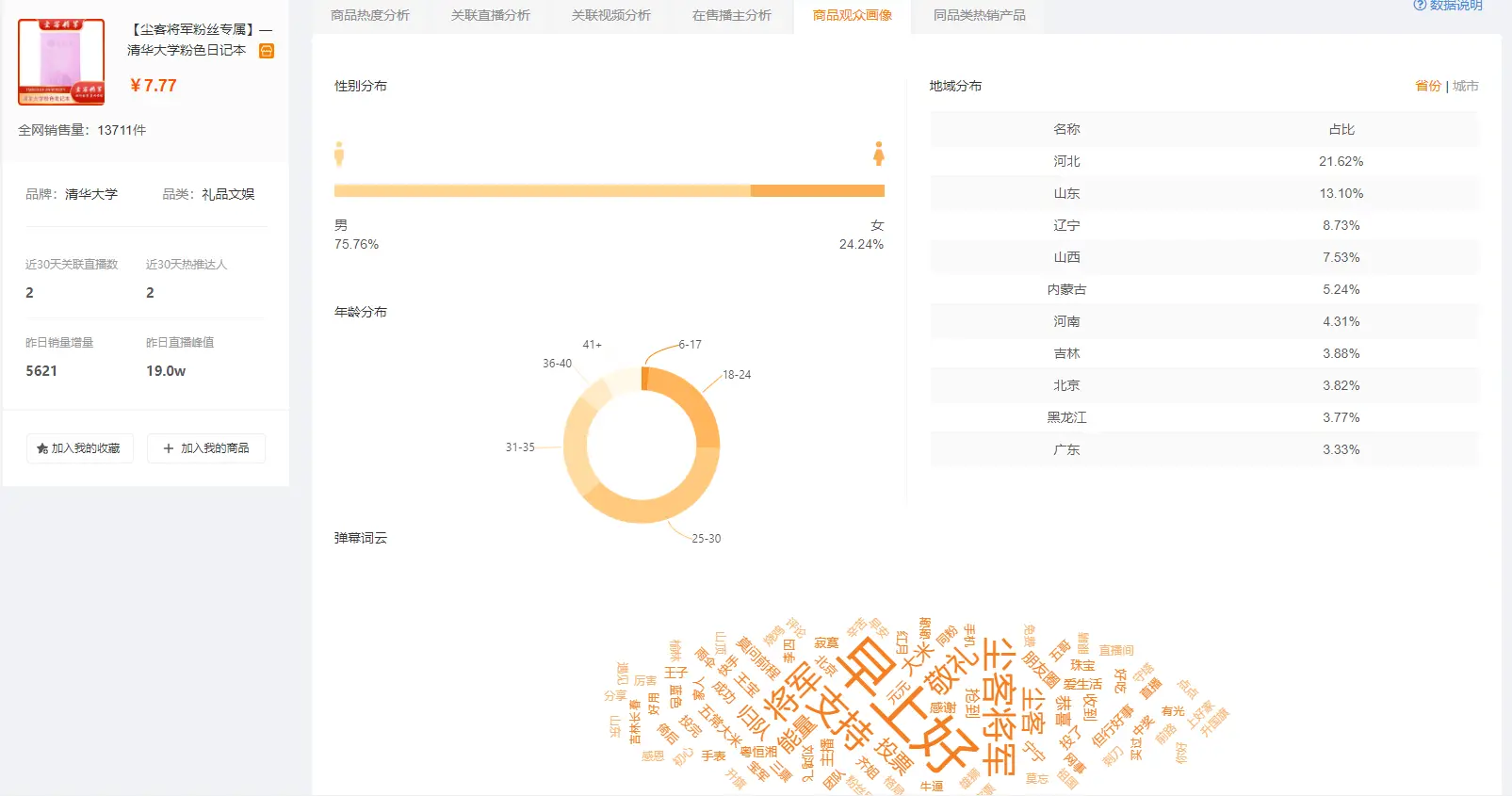Switch region view to 省份
This screenshot has height=796, width=1512.
pyautogui.click(x=1427, y=86)
